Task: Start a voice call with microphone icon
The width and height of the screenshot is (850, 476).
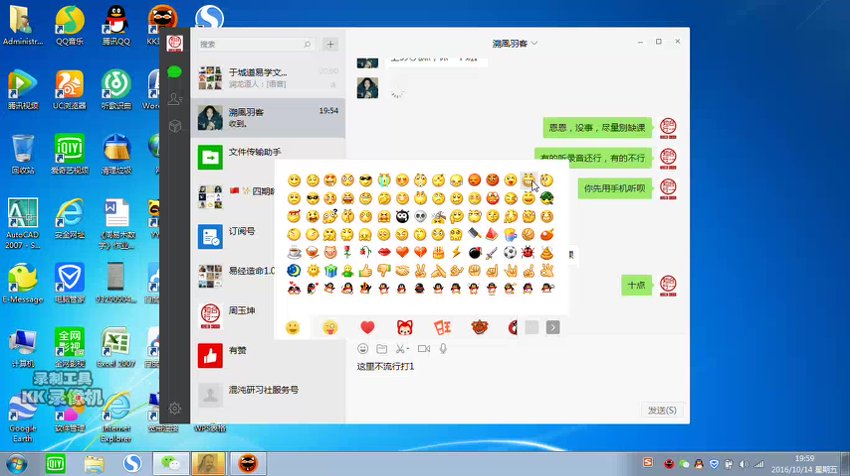Action: pos(443,349)
